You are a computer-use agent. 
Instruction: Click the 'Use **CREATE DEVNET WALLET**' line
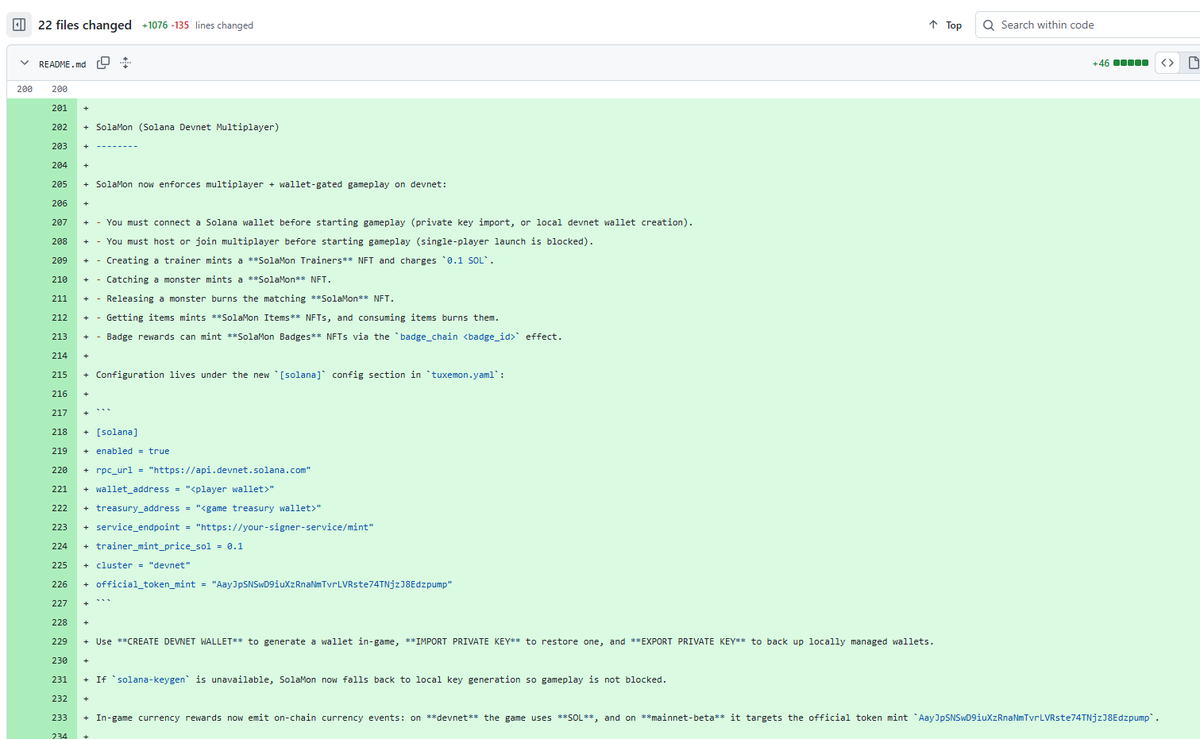click(x=515, y=641)
